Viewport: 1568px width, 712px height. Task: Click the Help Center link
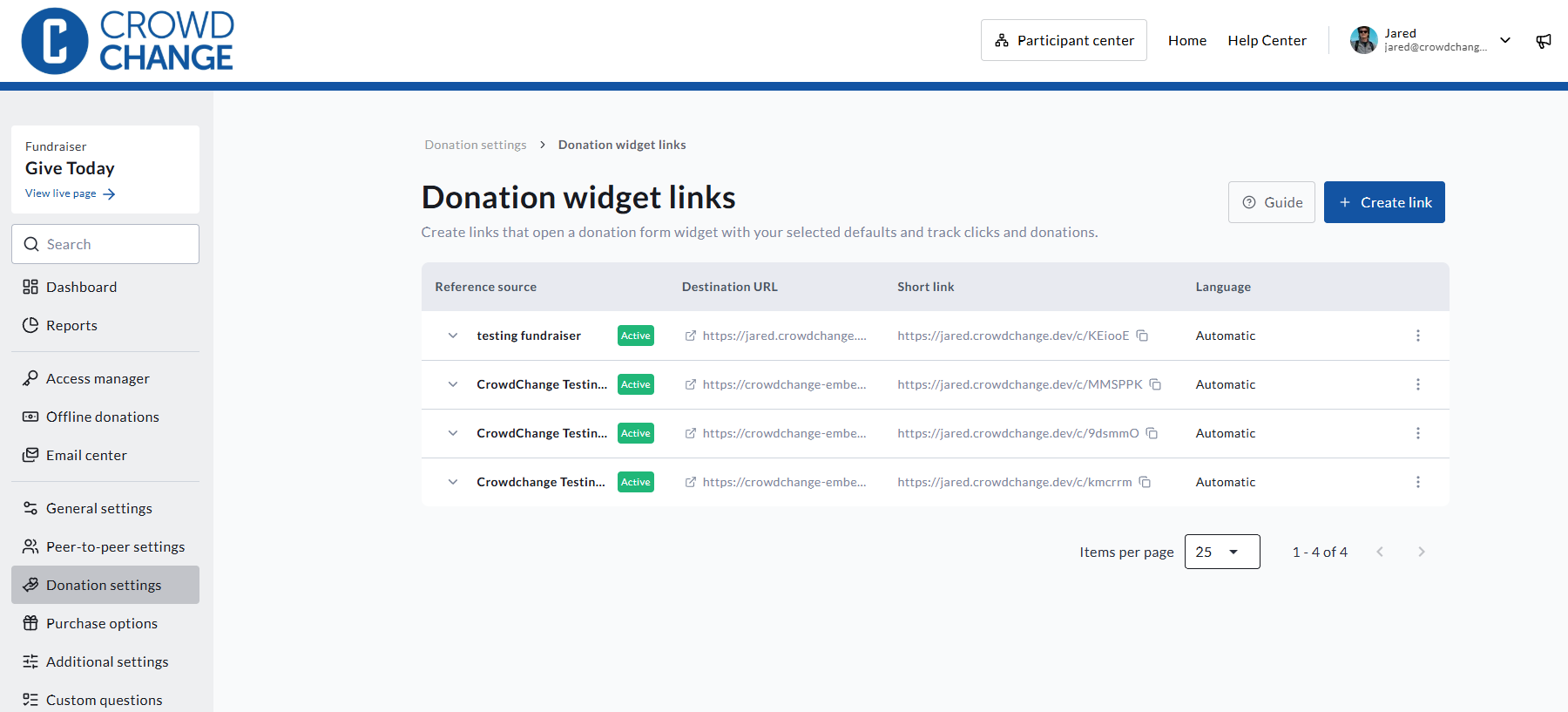1267,40
